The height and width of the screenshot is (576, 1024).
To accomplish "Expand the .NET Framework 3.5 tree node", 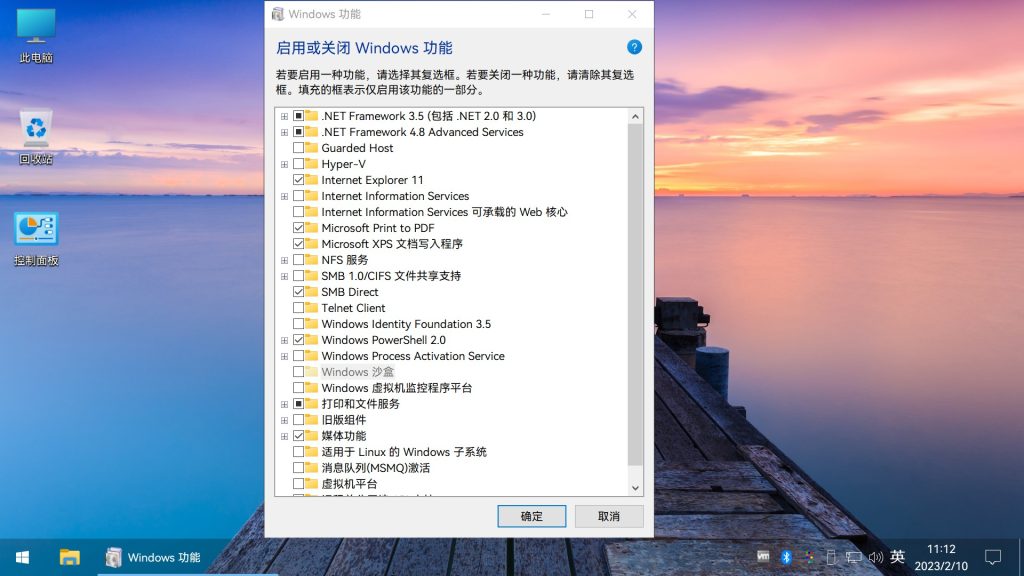I will coord(284,116).
